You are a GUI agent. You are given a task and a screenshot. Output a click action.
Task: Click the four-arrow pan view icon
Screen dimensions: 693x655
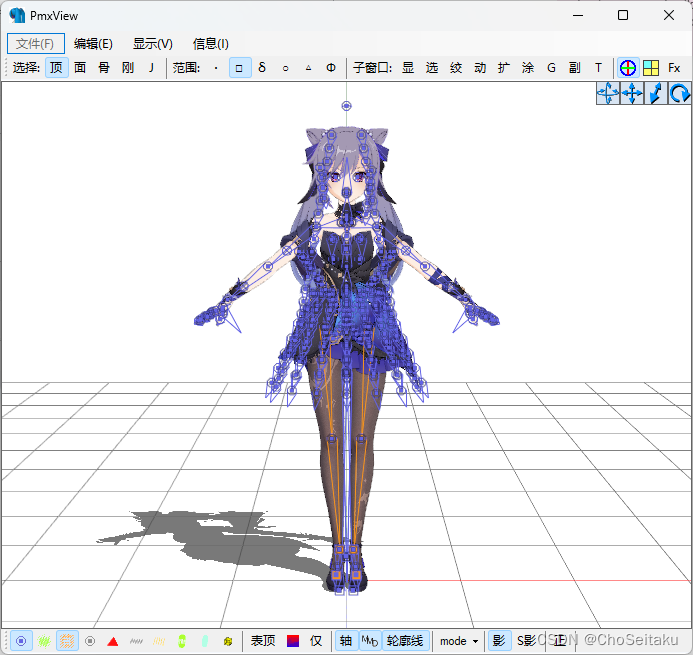[632, 93]
